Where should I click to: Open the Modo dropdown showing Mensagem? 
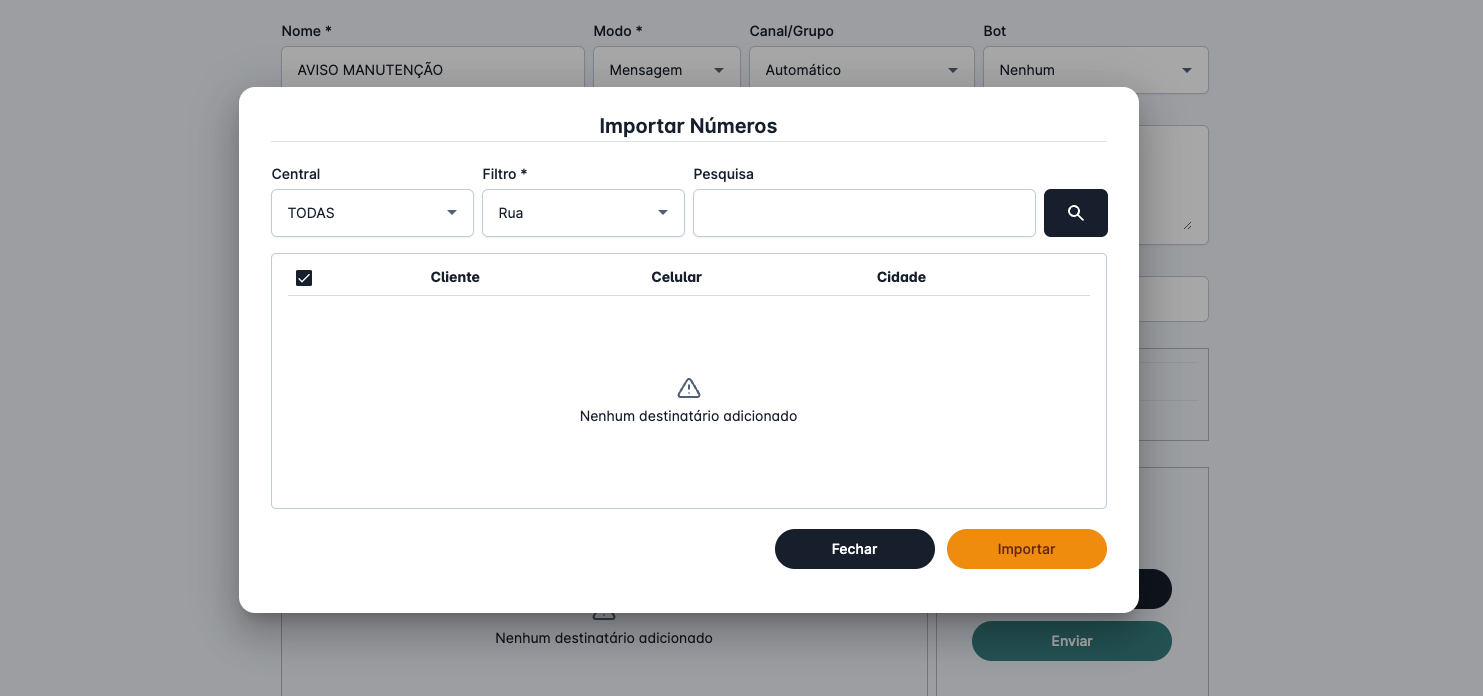click(x=666, y=70)
